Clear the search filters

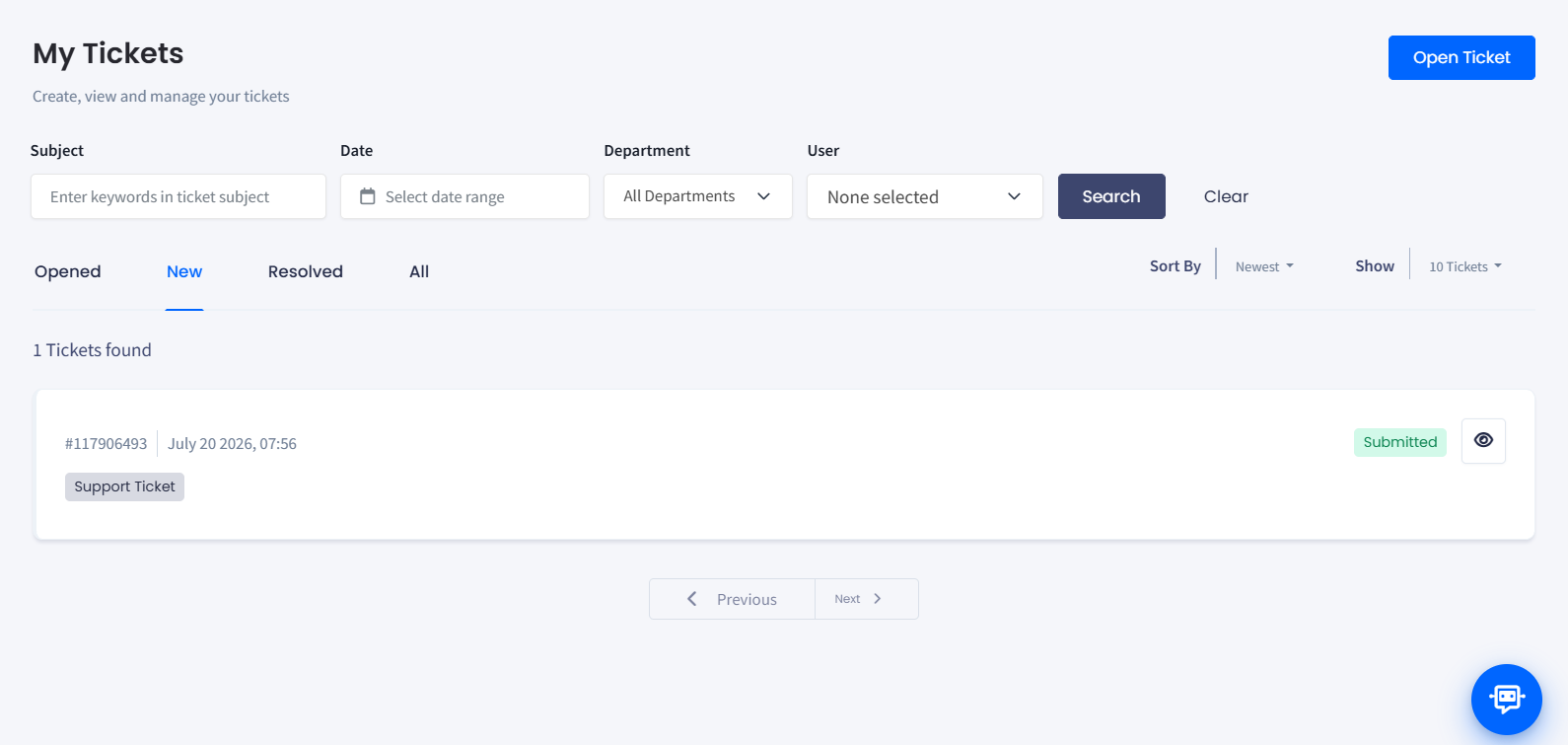coord(1226,196)
